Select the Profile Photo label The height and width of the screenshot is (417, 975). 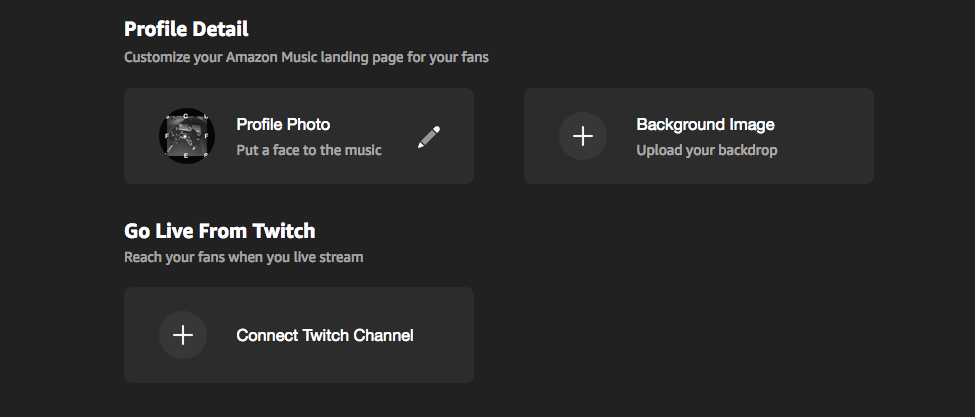point(283,124)
